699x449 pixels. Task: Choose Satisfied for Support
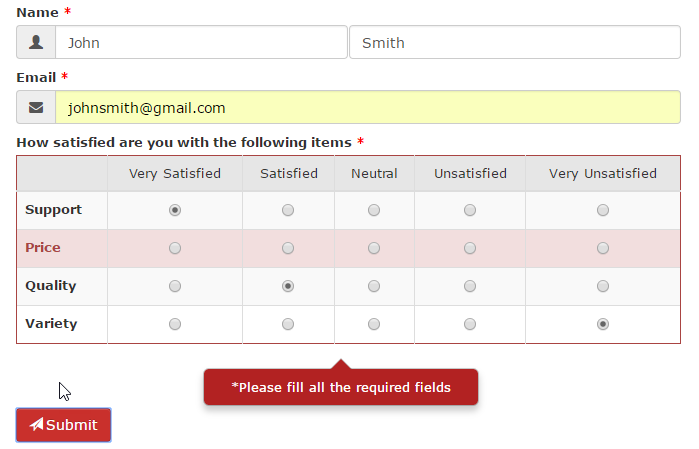coord(288,210)
